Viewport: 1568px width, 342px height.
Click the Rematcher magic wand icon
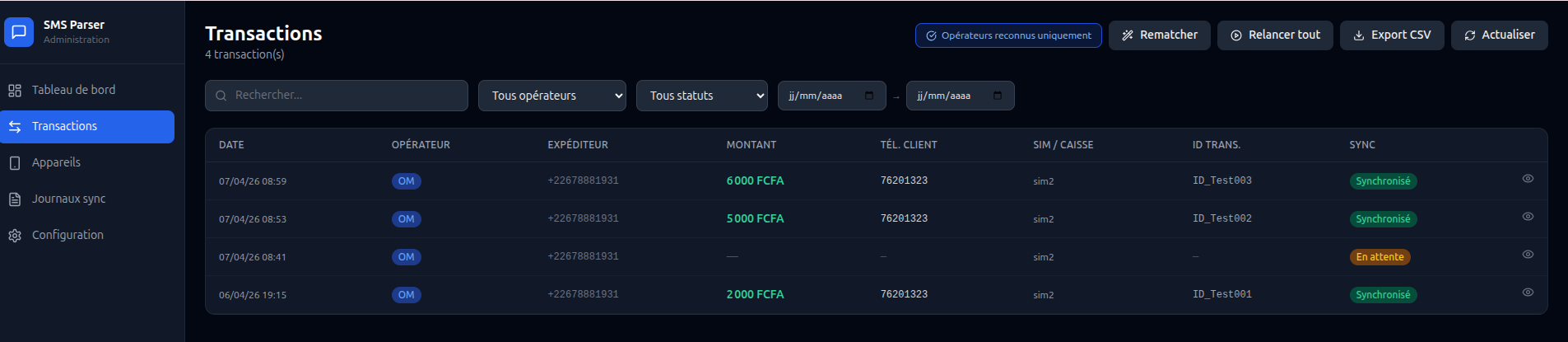coord(1128,35)
